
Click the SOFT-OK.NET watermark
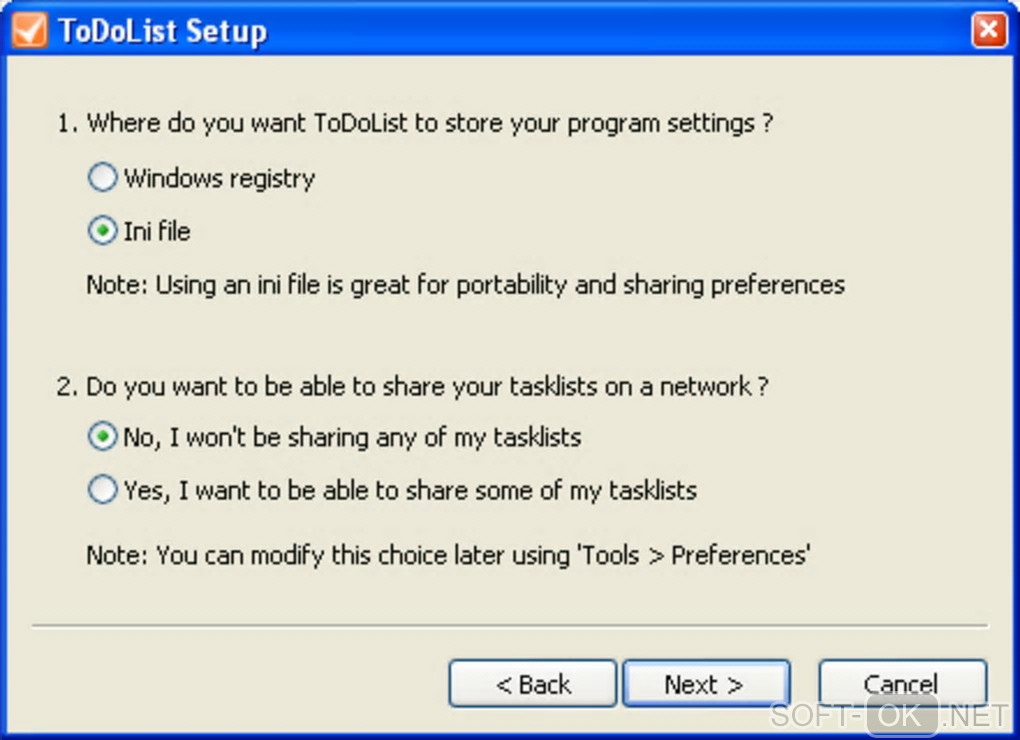890,716
